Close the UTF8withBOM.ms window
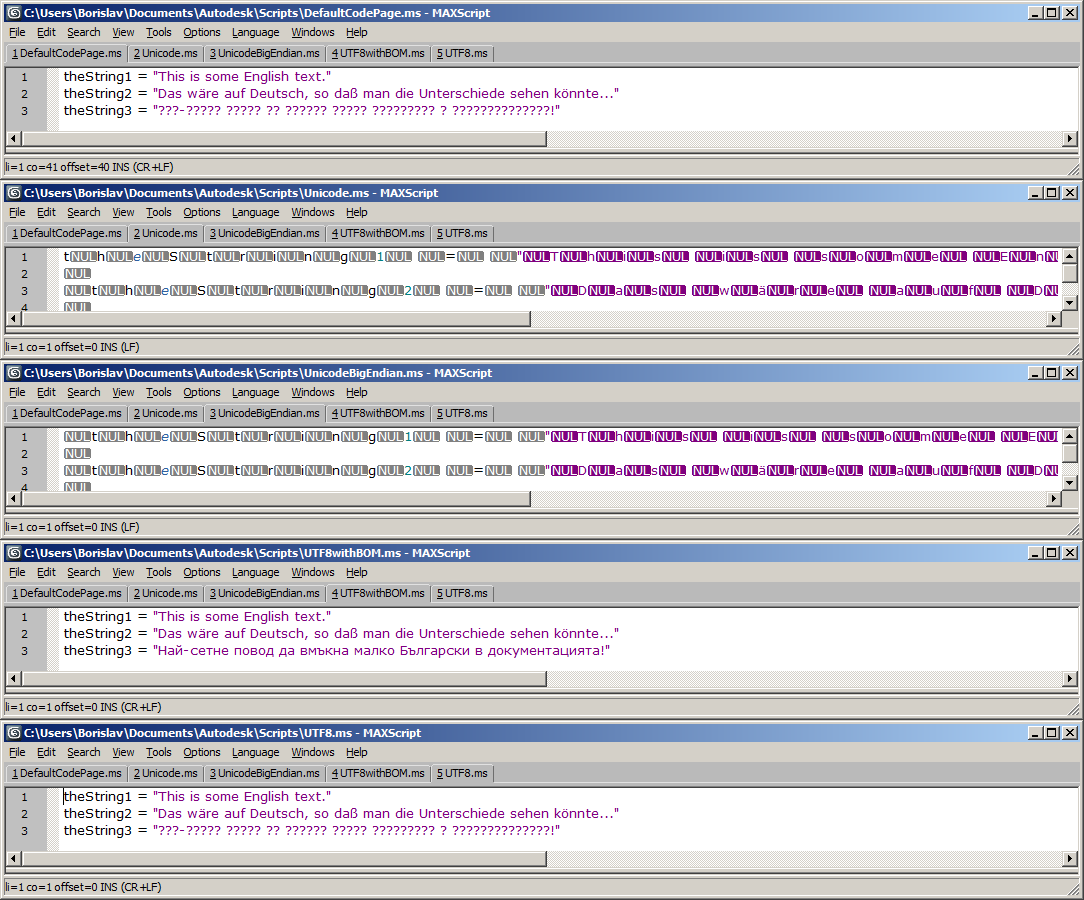Image resolution: width=1084 pixels, height=900 pixels. tap(1069, 553)
